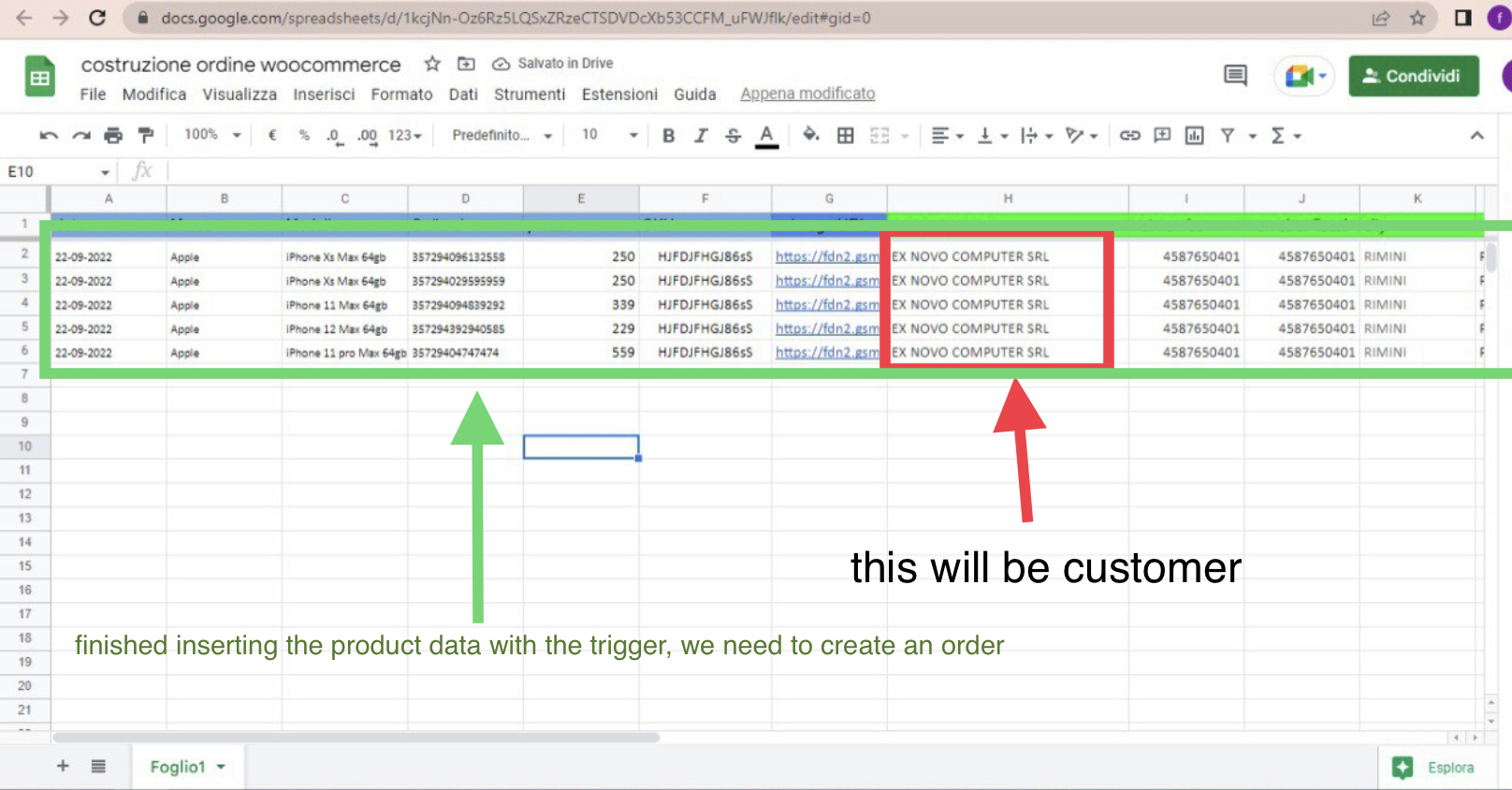
Task: Open the text rotation dropdown
Action: pos(1082,136)
